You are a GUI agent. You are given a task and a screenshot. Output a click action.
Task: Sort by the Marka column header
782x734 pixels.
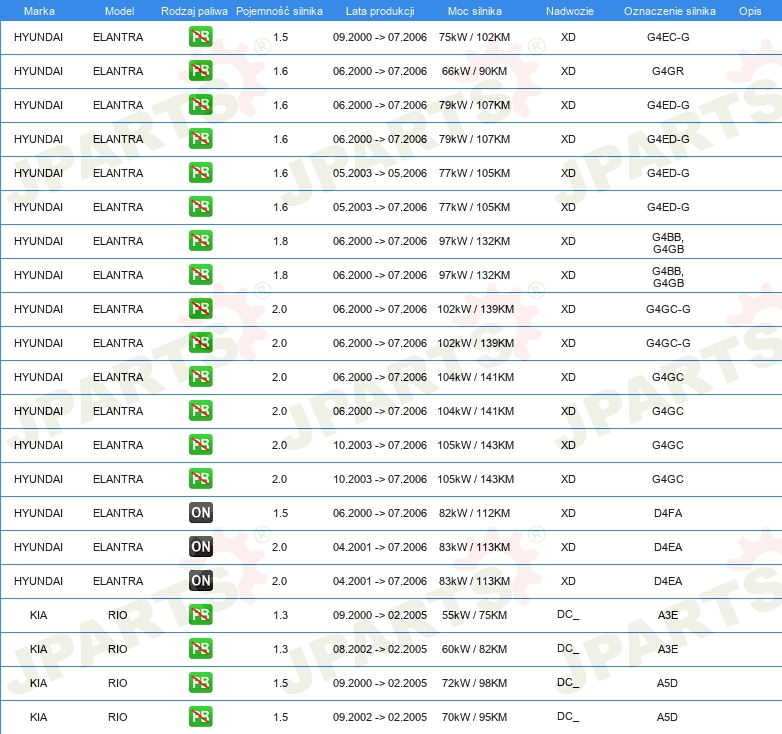[x=38, y=10]
